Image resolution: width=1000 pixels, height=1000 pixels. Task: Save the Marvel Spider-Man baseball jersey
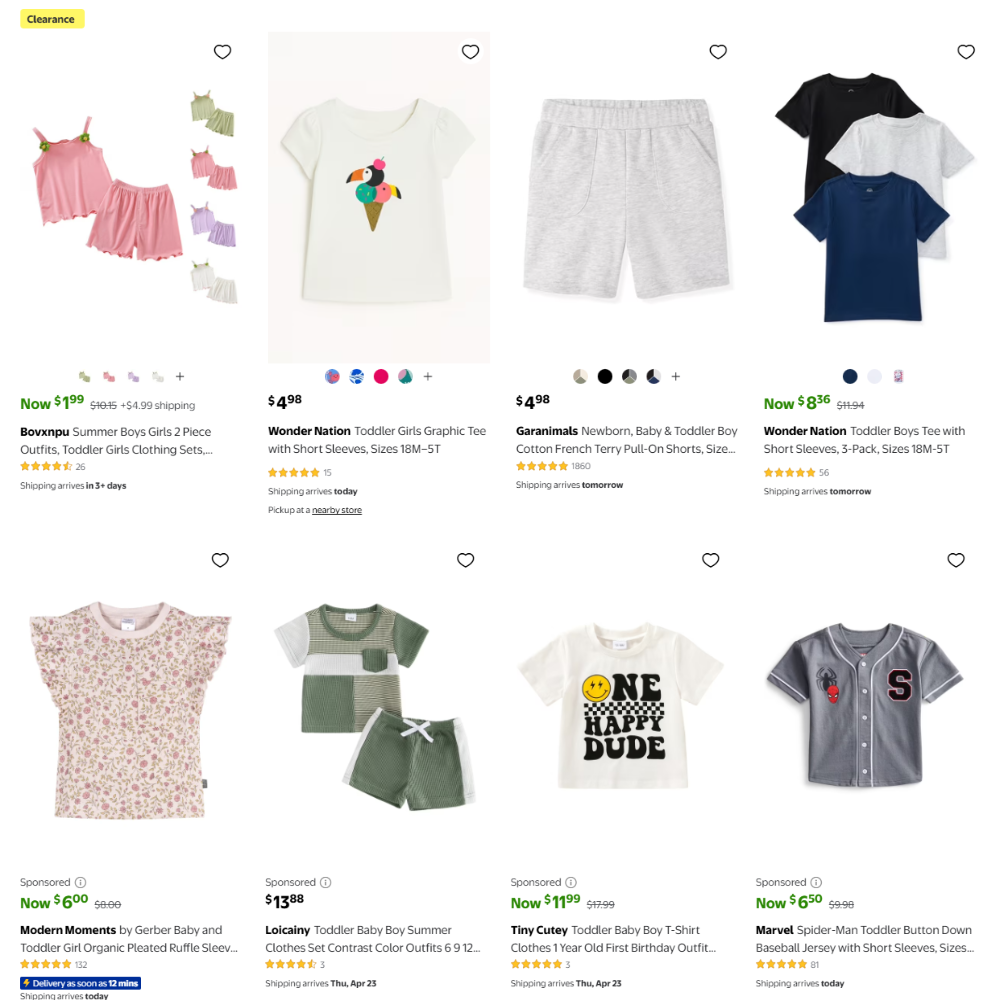pos(955,560)
